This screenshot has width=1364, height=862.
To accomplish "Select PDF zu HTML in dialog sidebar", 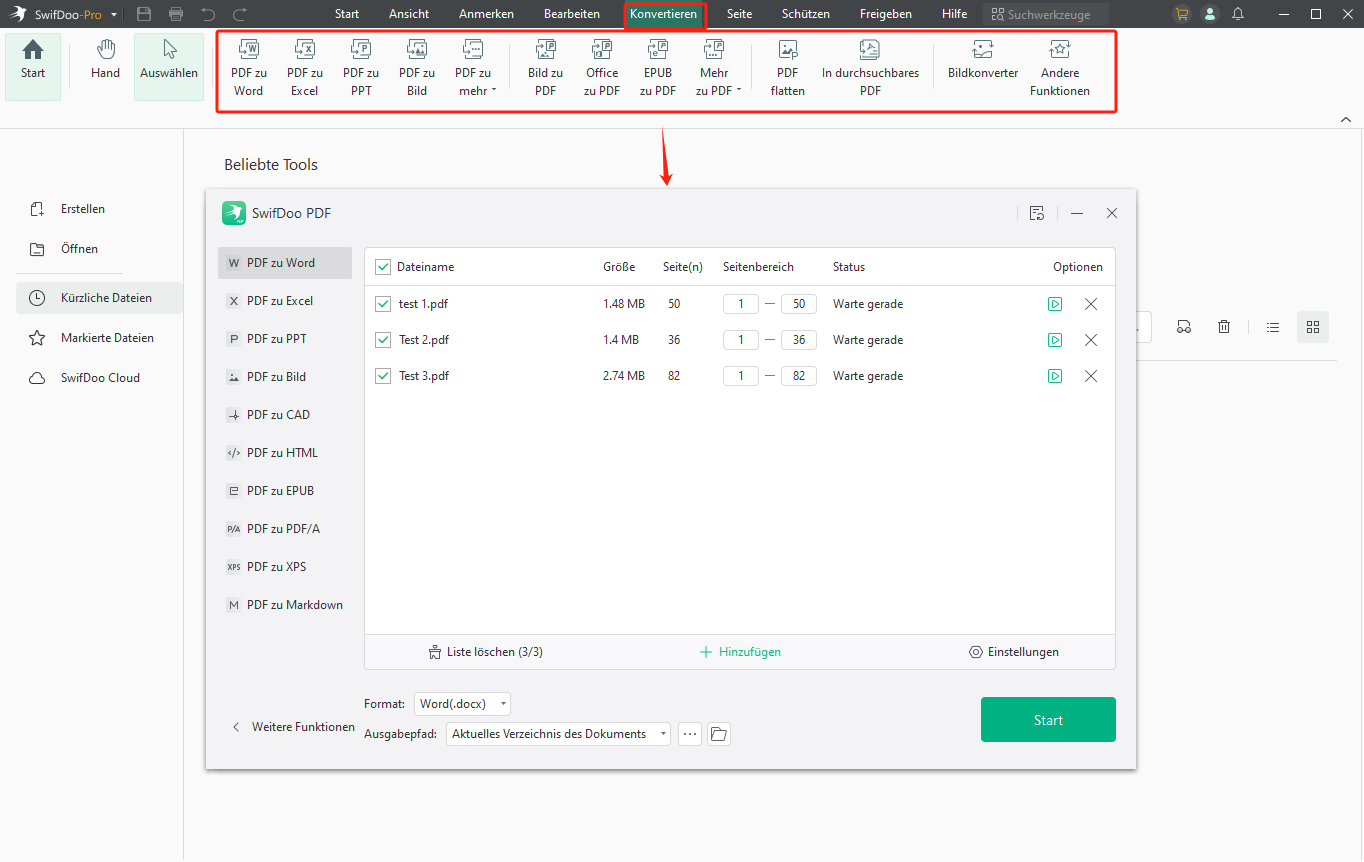I will (x=285, y=453).
